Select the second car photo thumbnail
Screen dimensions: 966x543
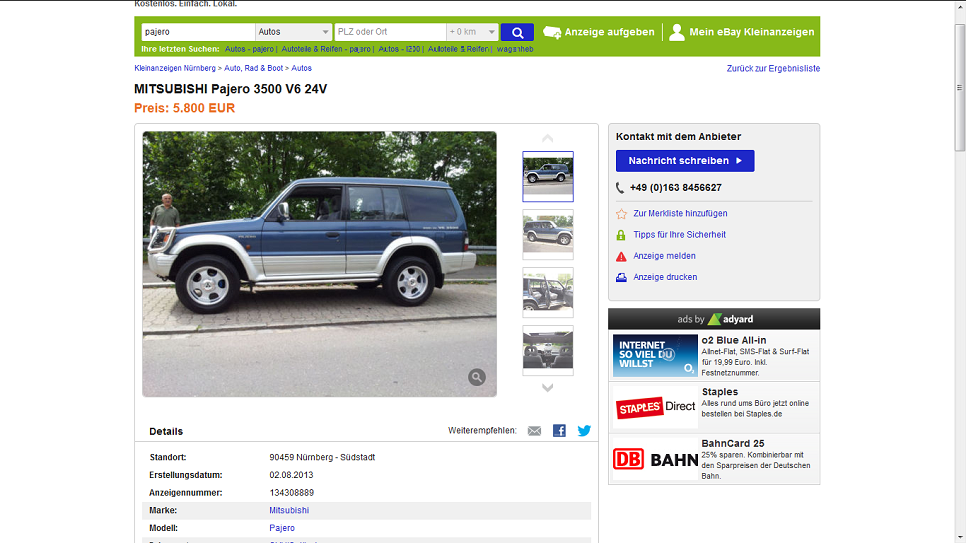548,234
